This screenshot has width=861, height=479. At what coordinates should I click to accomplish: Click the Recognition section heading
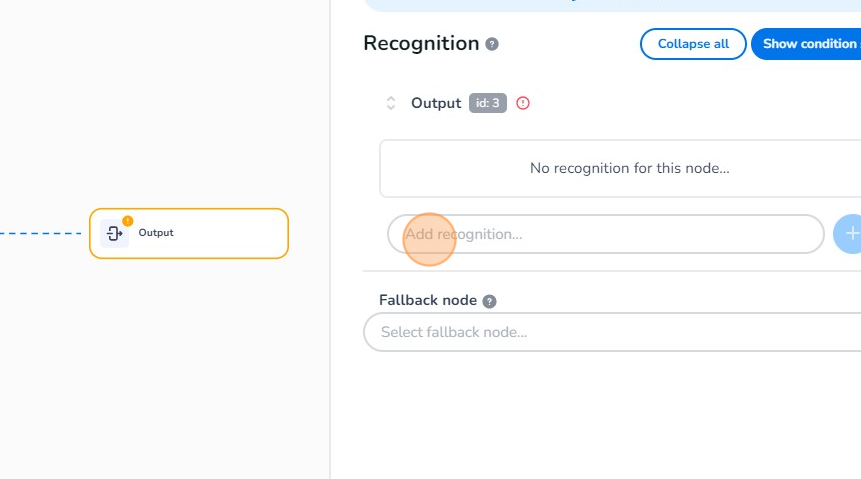(421, 43)
